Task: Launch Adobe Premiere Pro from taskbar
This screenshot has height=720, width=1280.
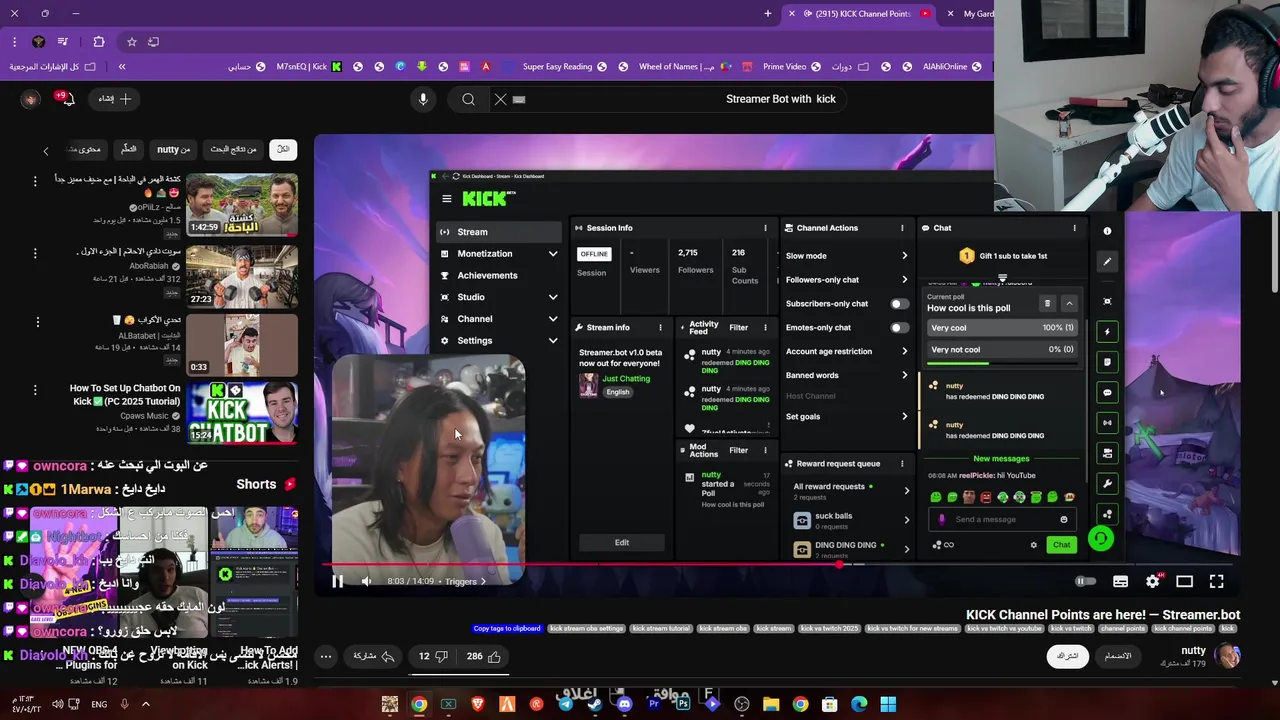Action: pos(654,705)
